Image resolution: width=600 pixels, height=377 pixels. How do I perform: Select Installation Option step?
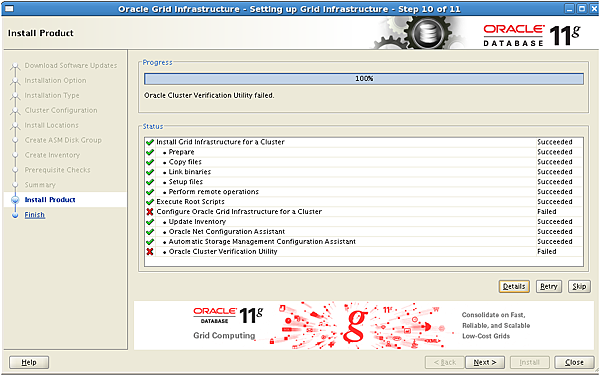tap(55, 80)
